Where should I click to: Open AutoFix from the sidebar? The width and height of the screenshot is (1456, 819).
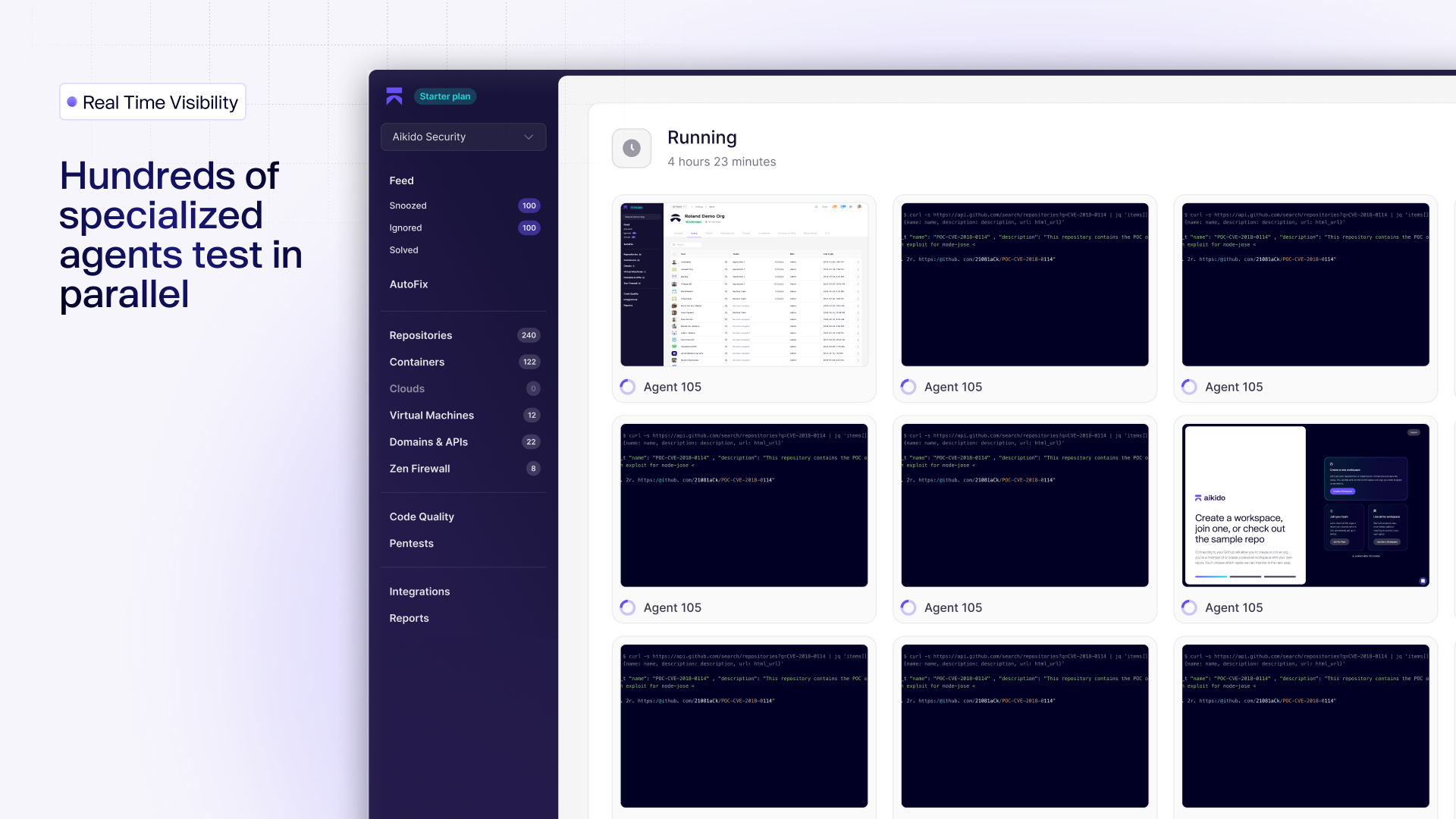pos(408,284)
